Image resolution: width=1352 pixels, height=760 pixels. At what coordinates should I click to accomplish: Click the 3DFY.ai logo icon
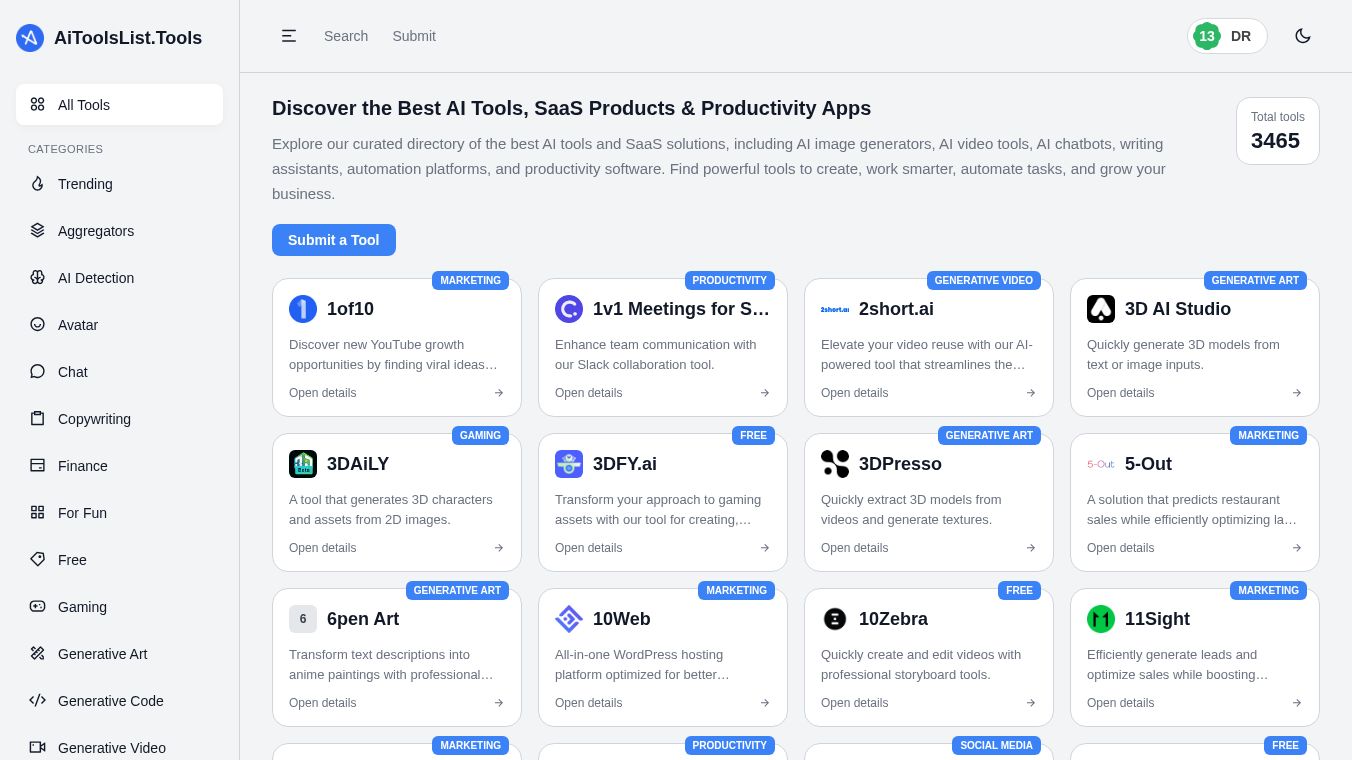tap(569, 464)
